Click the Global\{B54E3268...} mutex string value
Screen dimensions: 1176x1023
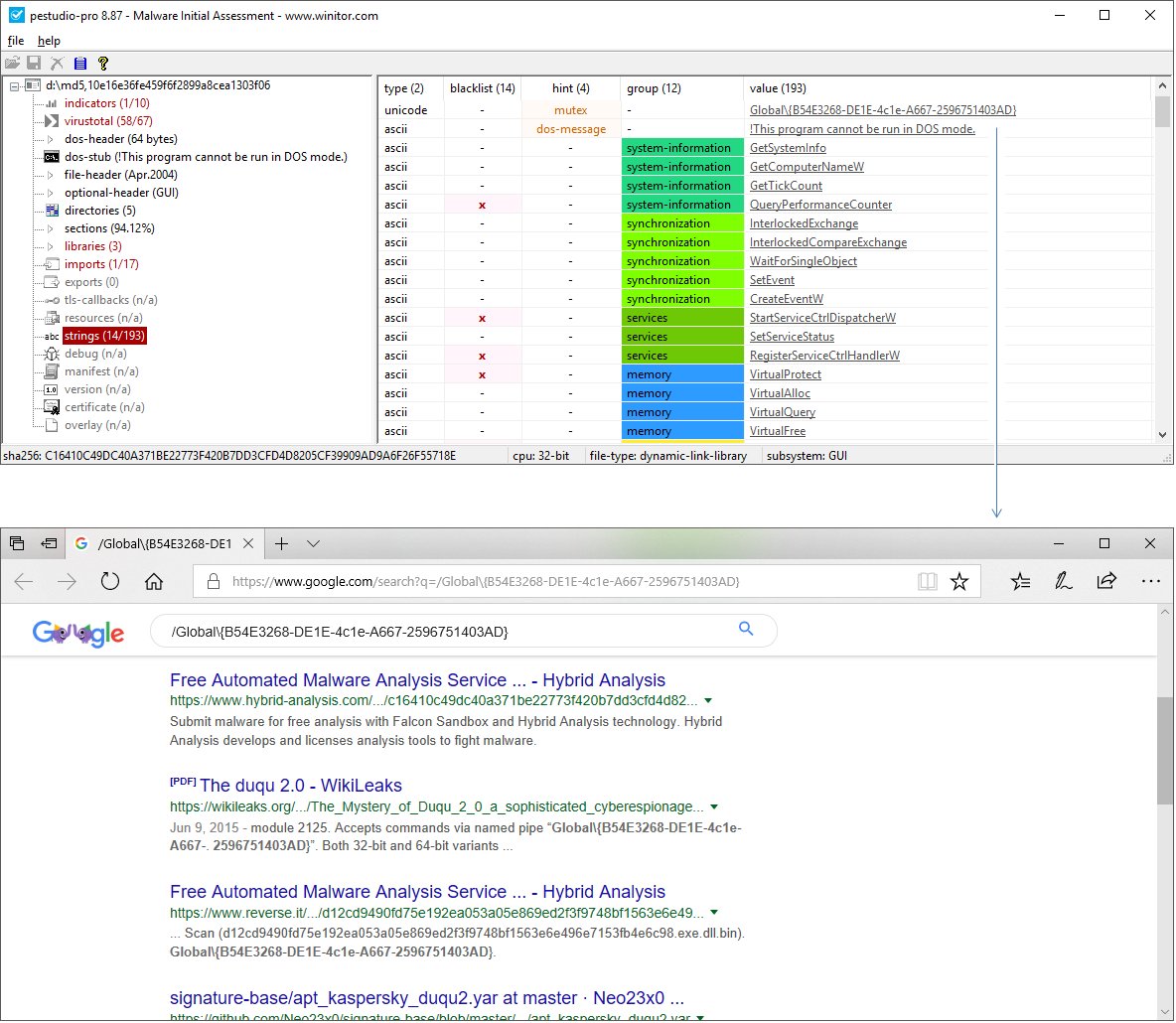pos(883,110)
